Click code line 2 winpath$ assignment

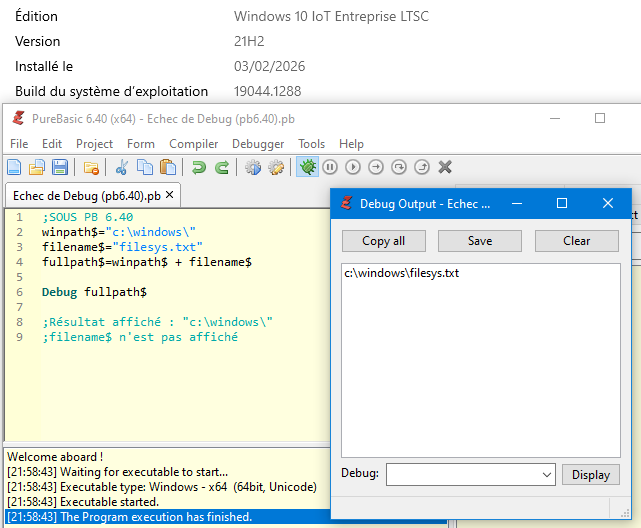[119, 232]
